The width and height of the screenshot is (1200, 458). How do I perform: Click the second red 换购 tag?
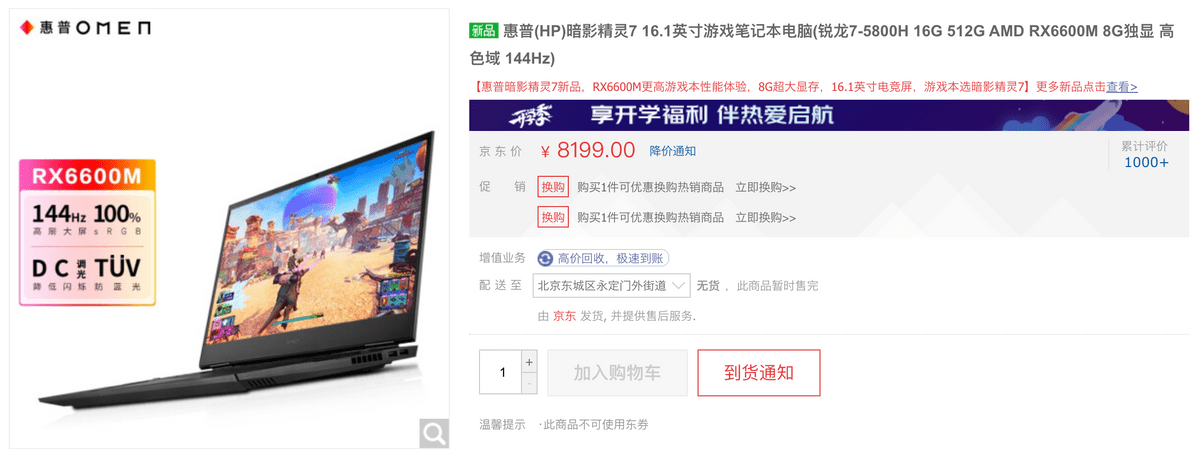[x=553, y=217]
